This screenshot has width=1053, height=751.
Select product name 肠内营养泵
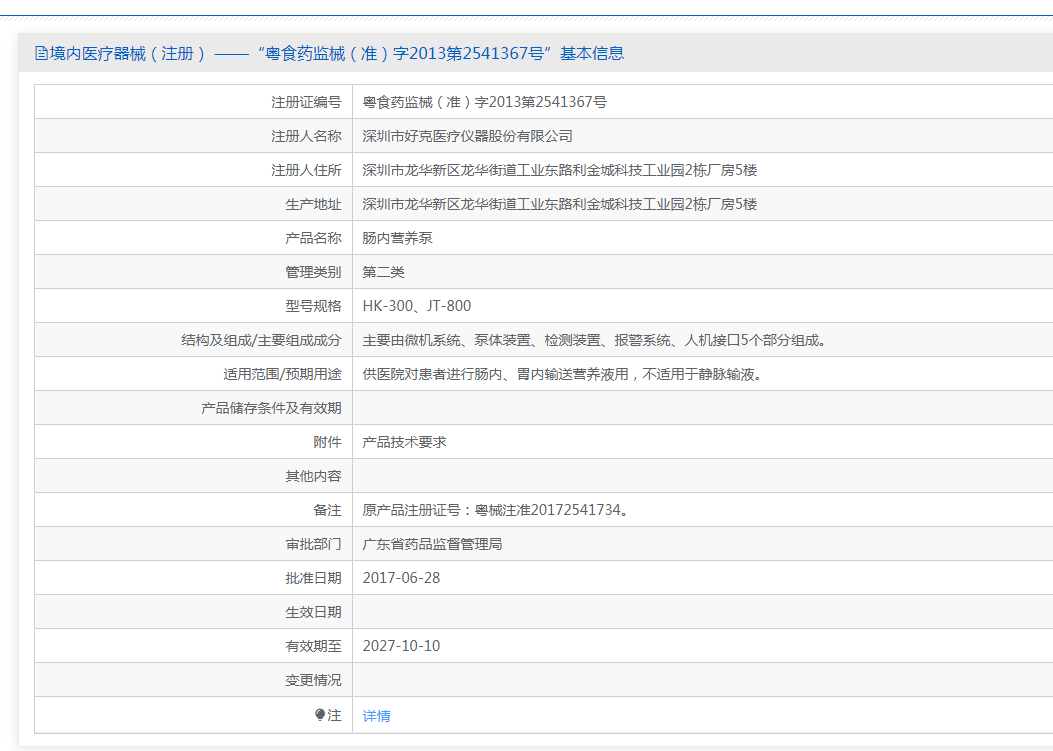398,238
